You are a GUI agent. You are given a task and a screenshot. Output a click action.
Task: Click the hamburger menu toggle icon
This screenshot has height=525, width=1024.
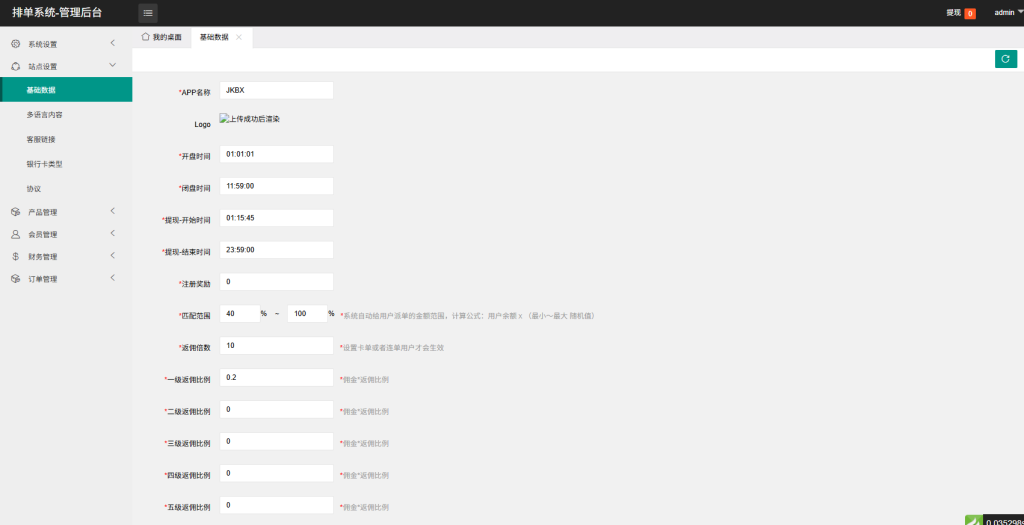point(148,13)
